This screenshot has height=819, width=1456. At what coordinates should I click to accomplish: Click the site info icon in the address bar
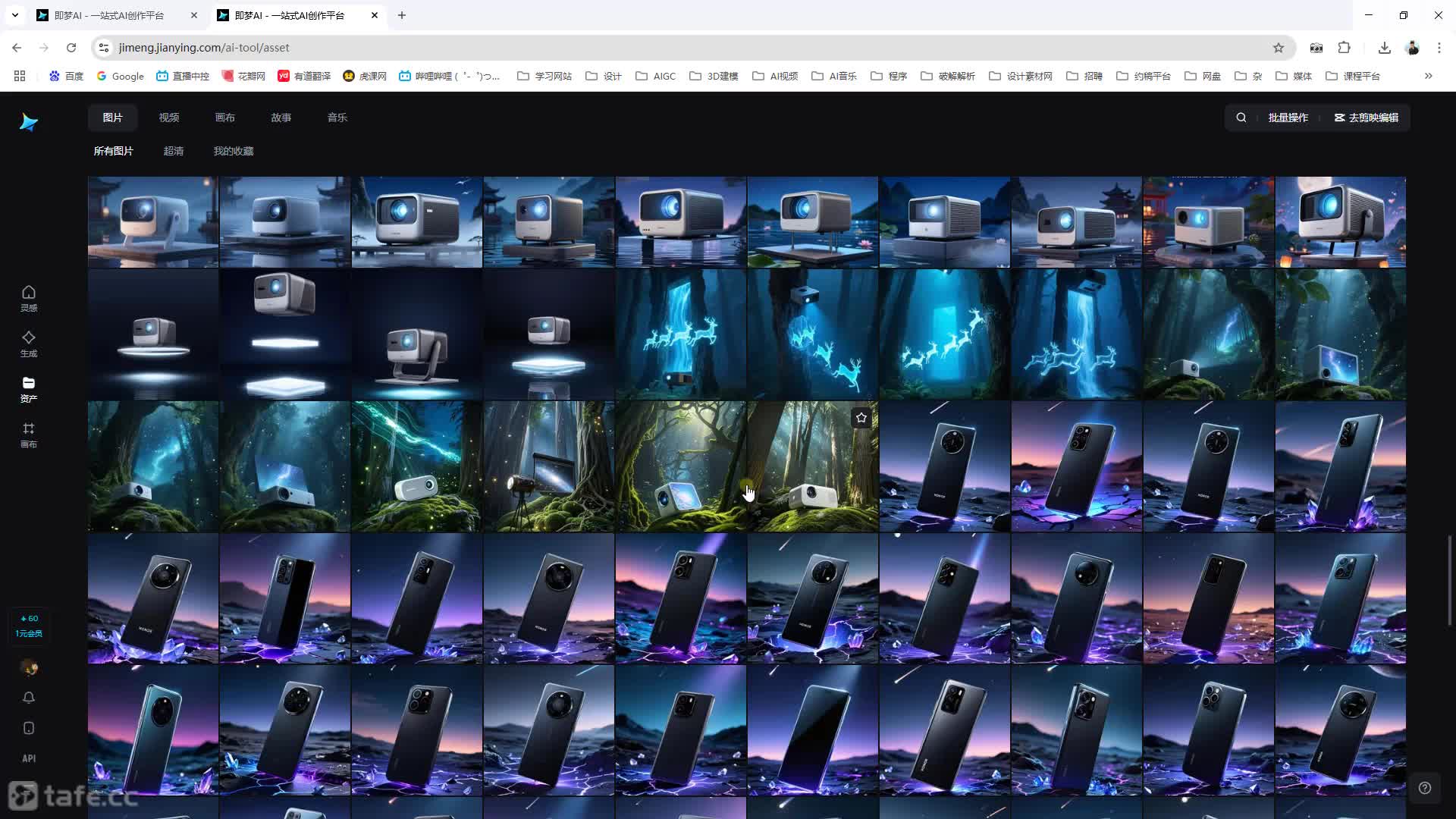point(104,48)
